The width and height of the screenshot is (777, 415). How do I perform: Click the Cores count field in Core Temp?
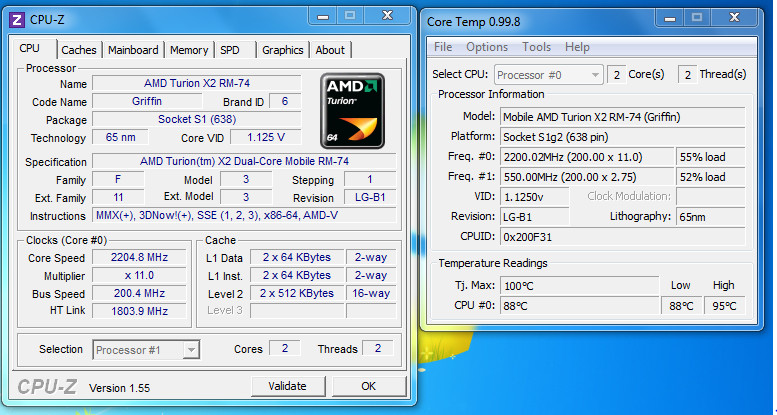click(616, 75)
